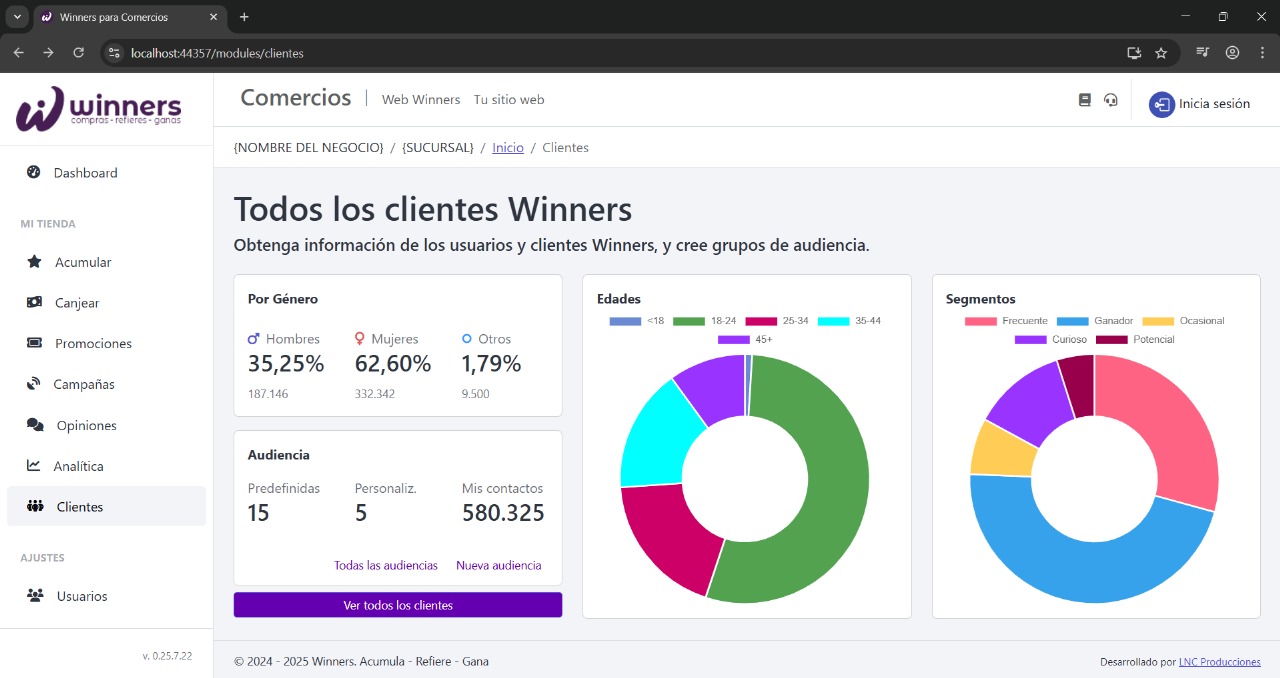Toggle the 18-24 legend in Edades chart
The width and height of the screenshot is (1280, 678).
coord(705,321)
